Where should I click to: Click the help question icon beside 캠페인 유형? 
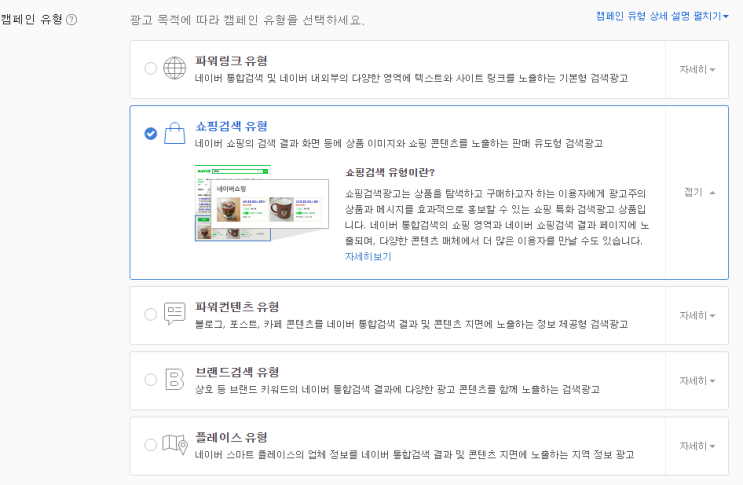click(71, 19)
